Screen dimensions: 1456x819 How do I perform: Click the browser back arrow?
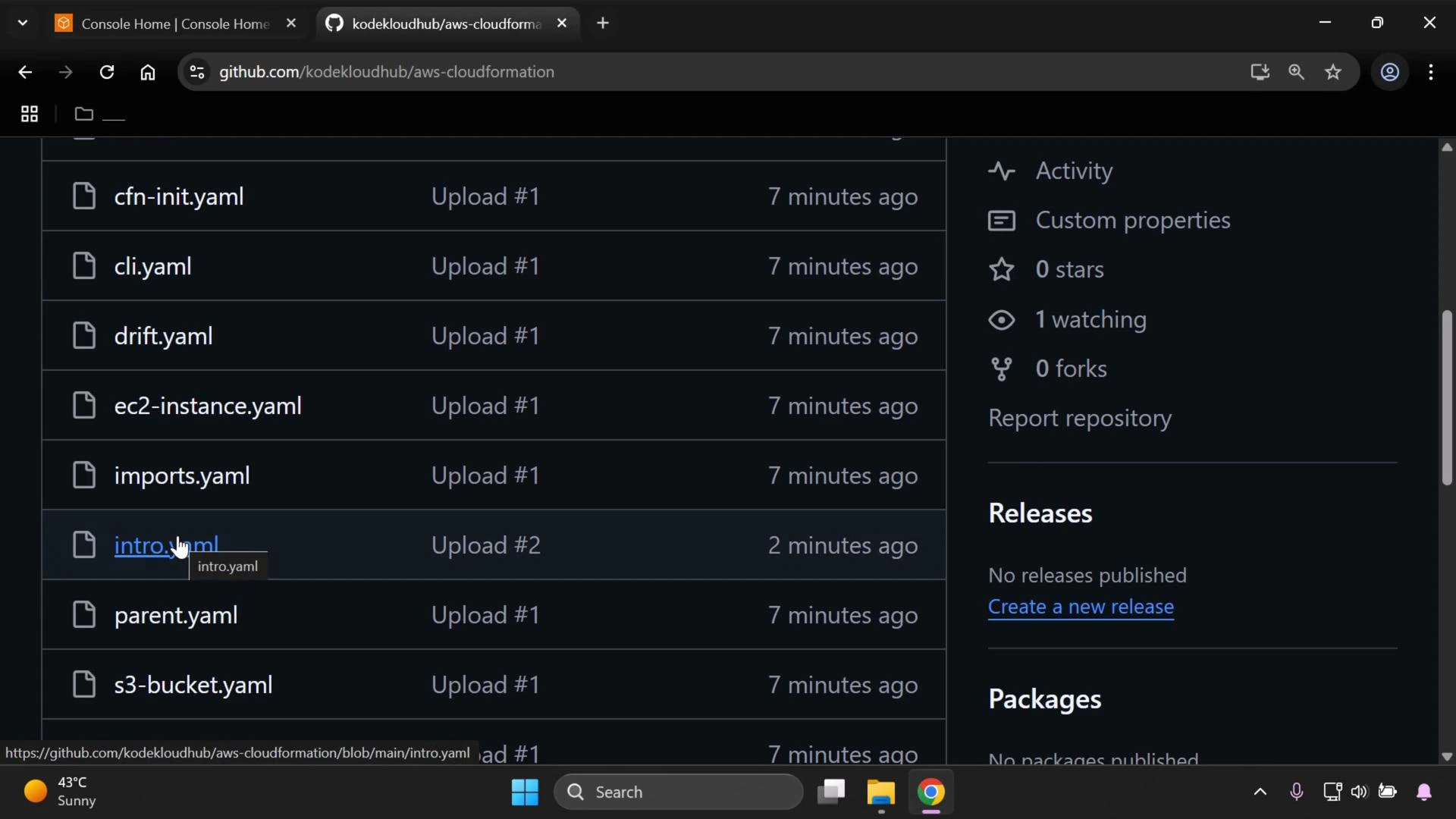(x=25, y=72)
